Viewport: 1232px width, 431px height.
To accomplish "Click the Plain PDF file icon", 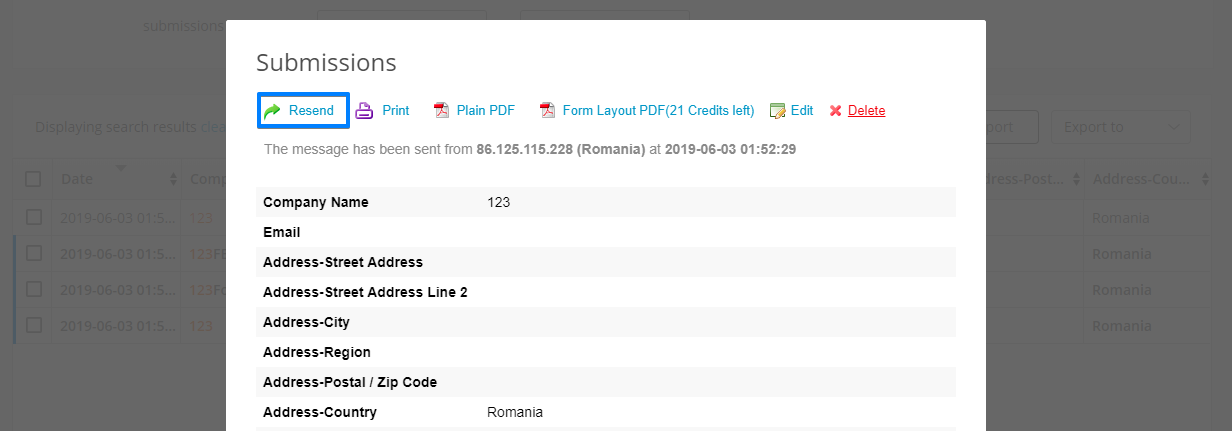I will pos(441,111).
